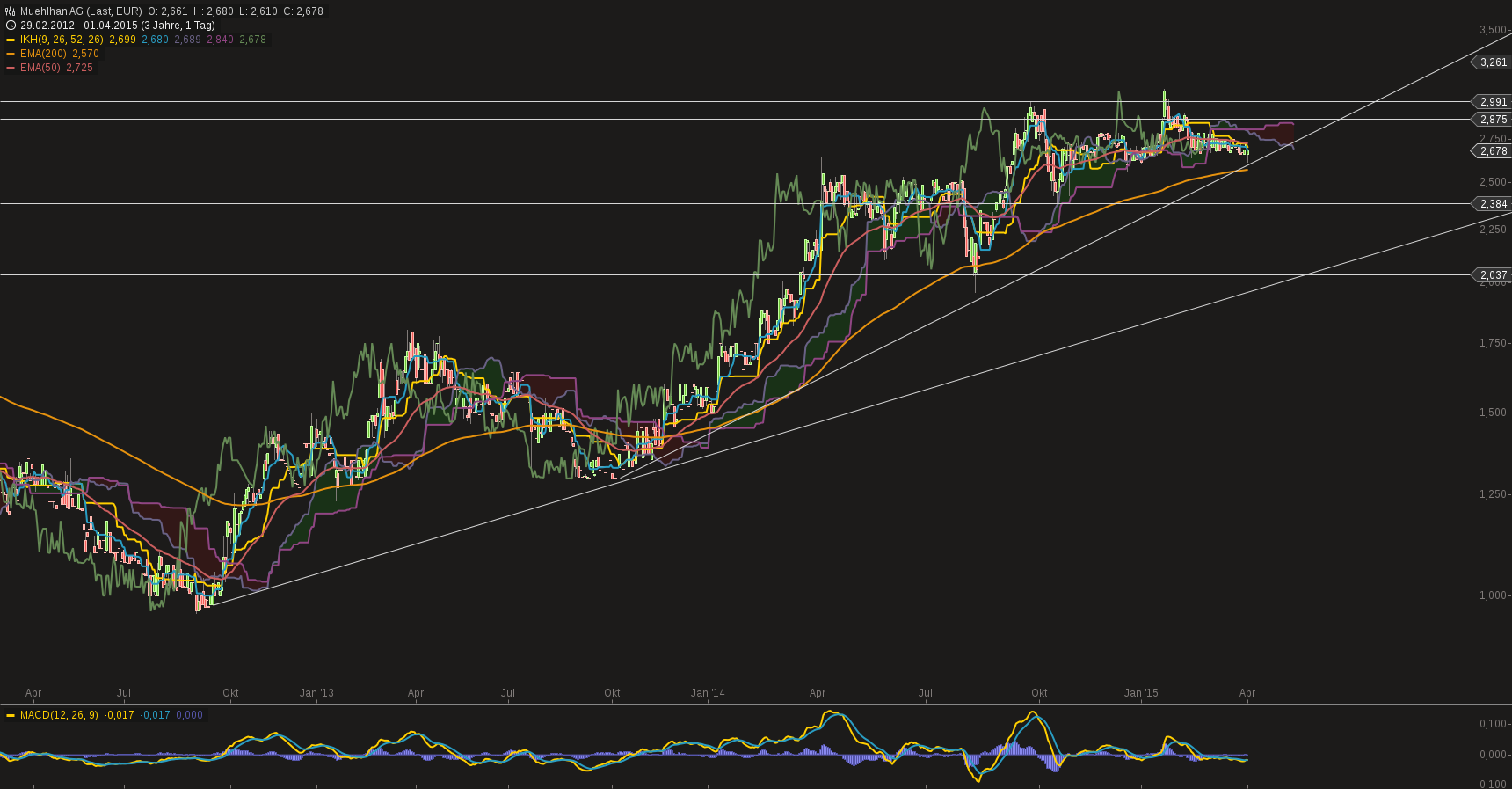Select the 2,384 support line price tag
The width and height of the screenshot is (1512, 789).
coord(1493,204)
